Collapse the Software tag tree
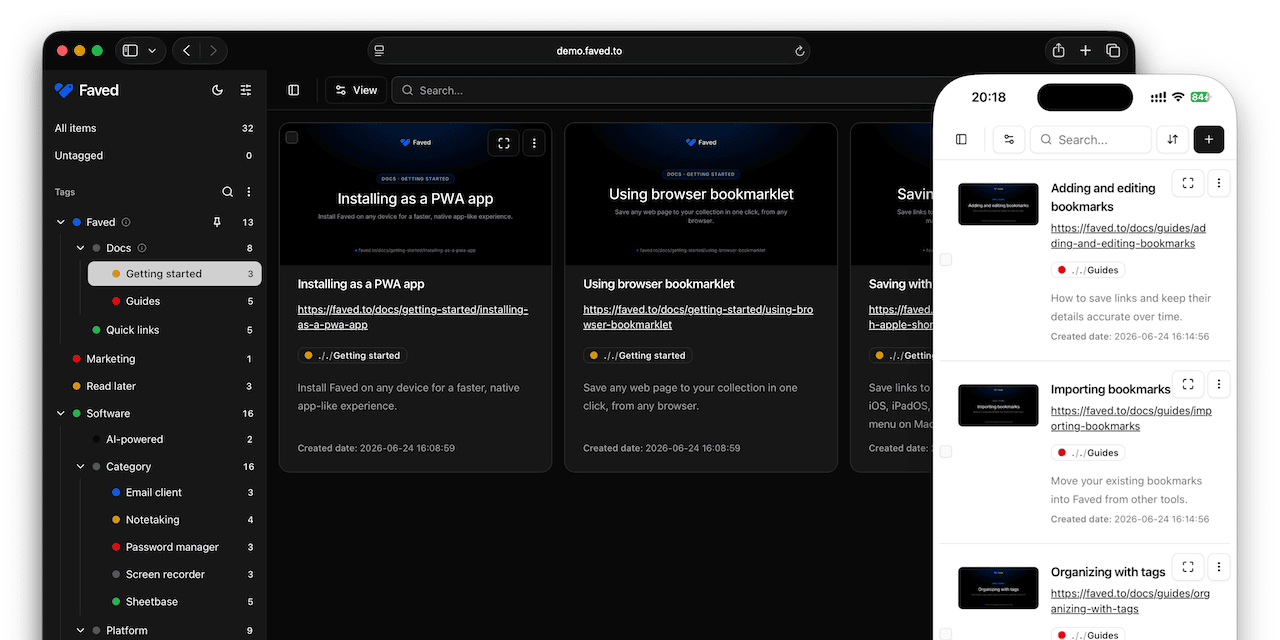Image resolution: width=1280 pixels, height=640 pixels. click(x=61, y=413)
